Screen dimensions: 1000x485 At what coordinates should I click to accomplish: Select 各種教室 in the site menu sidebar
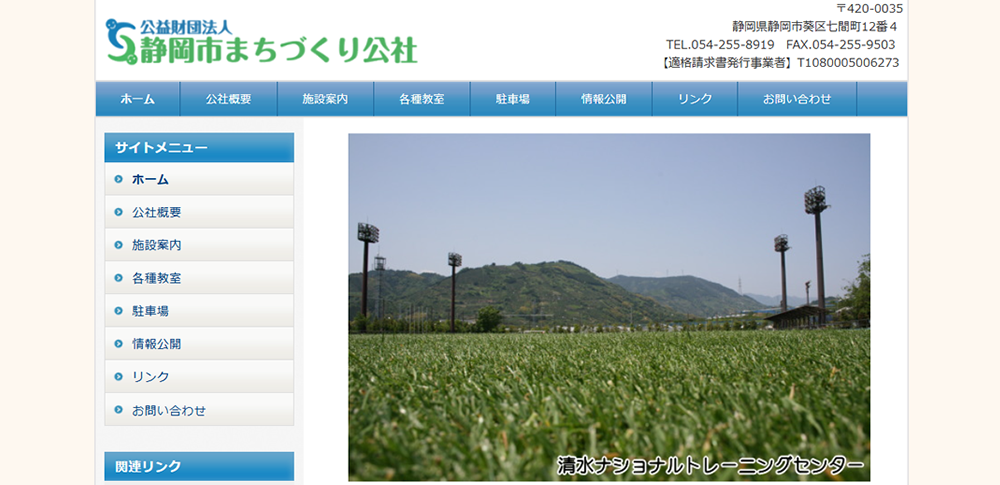coord(199,278)
